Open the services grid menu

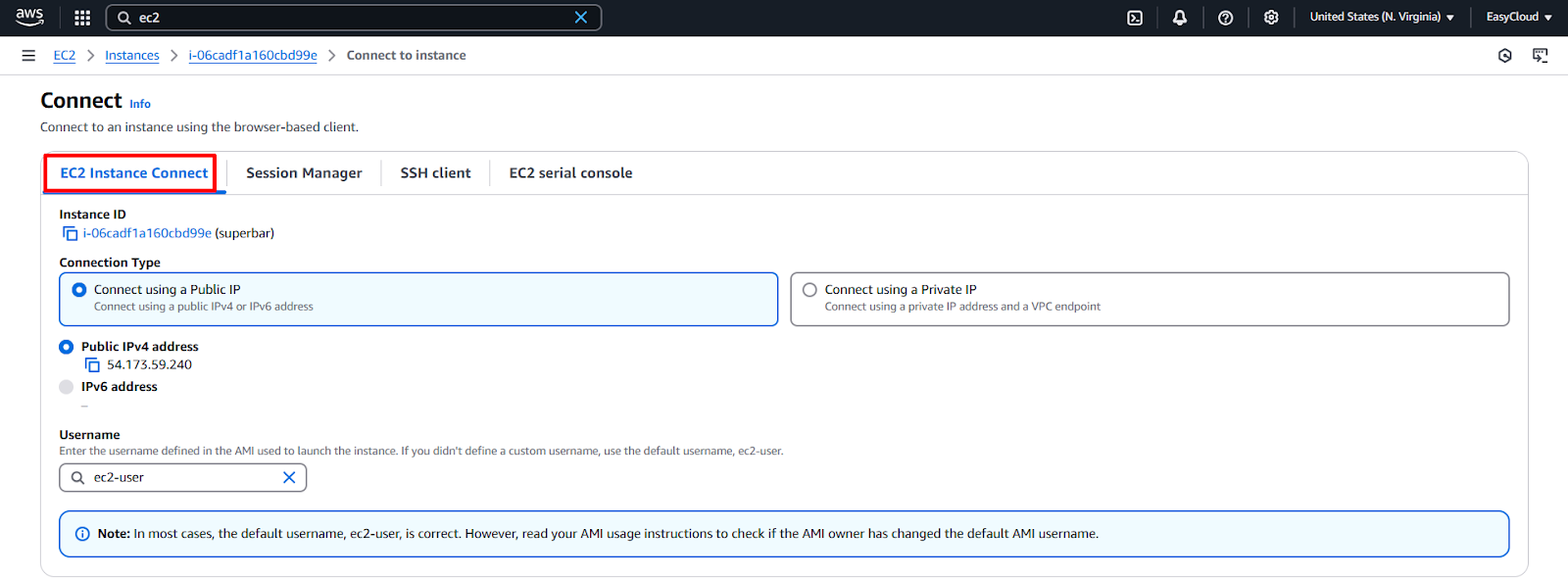click(82, 18)
